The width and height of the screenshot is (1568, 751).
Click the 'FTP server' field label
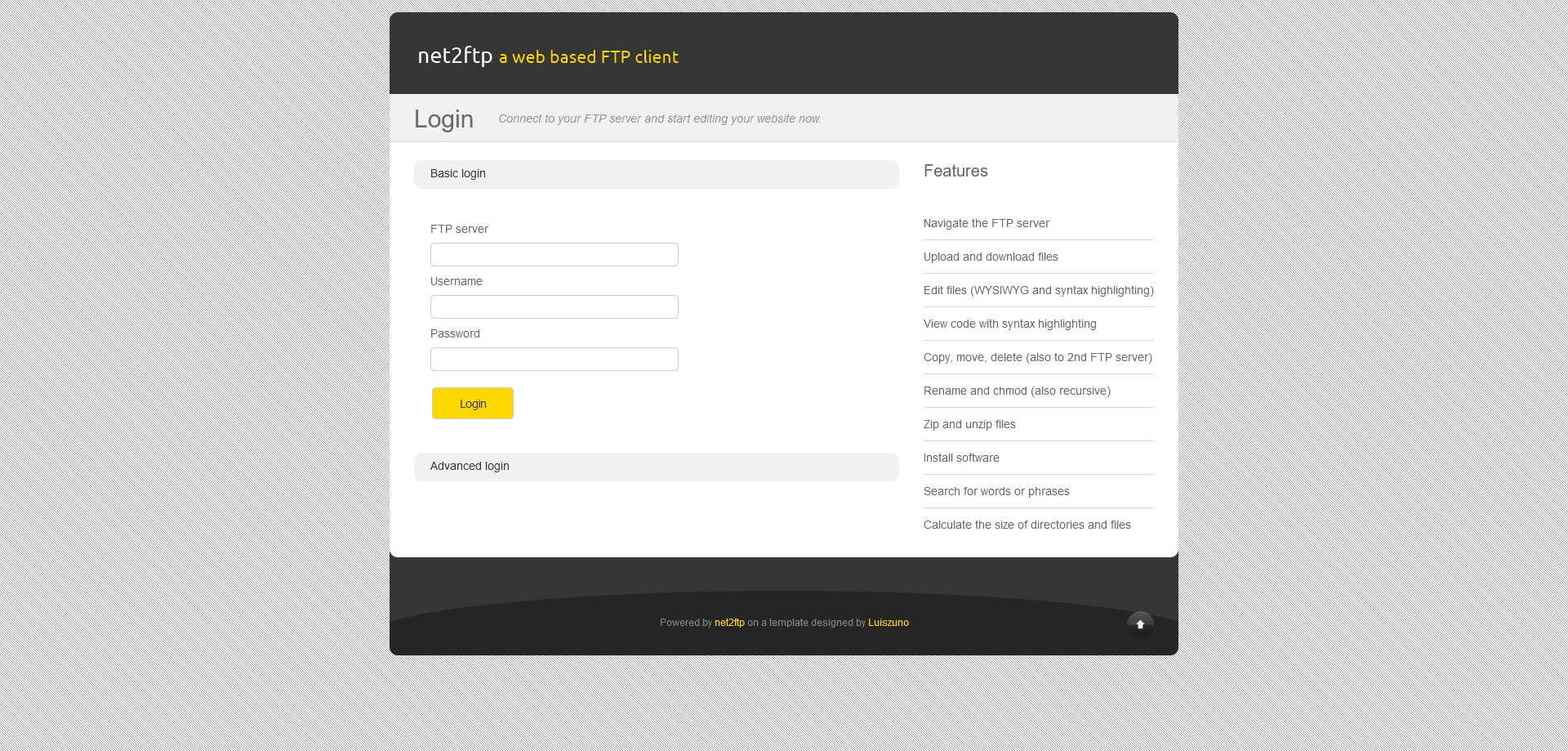coord(459,229)
